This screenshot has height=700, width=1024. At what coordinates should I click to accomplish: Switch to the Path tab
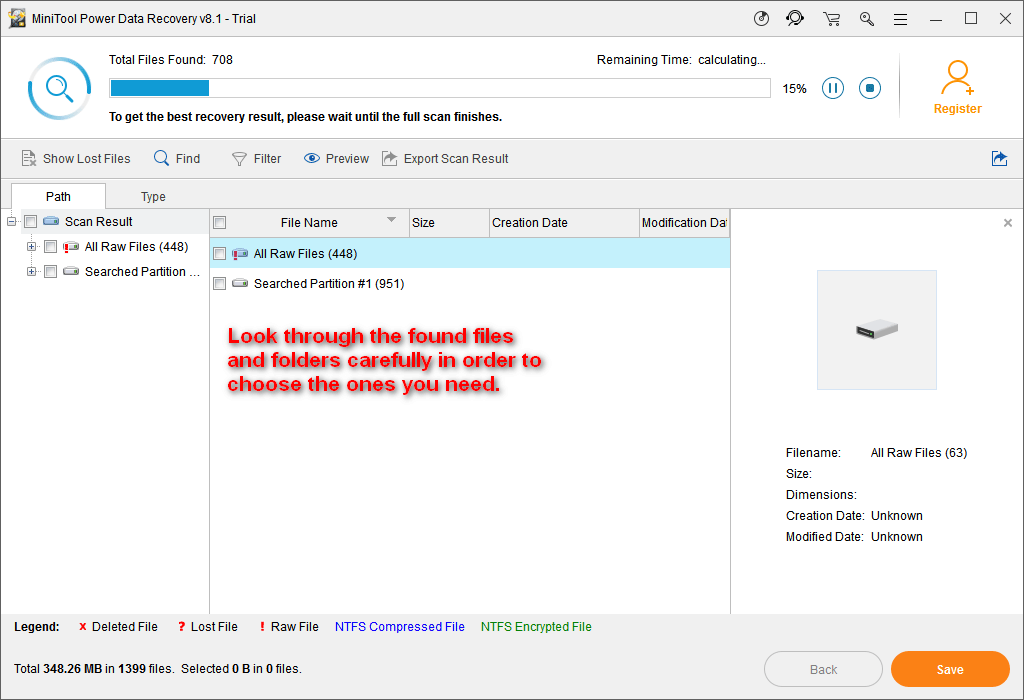click(x=58, y=197)
